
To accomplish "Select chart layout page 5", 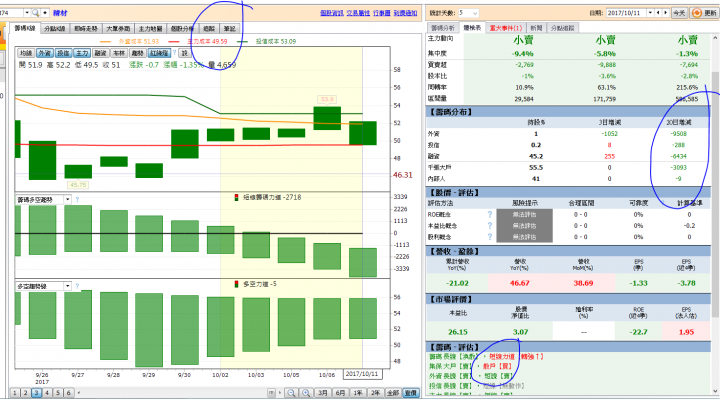I will coord(58,393).
